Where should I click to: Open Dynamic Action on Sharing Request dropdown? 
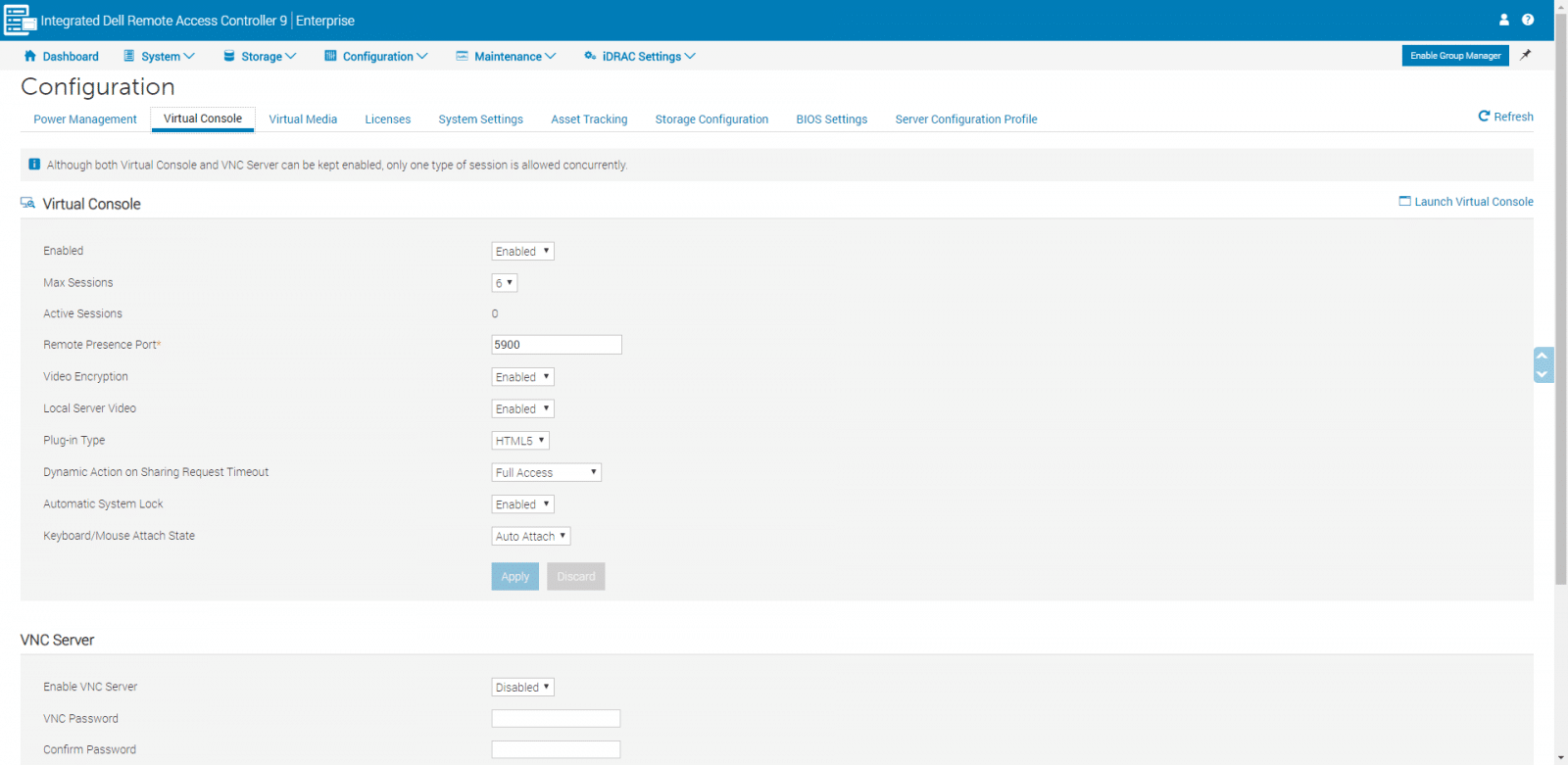pyautogui.click(x=546, y=472)
